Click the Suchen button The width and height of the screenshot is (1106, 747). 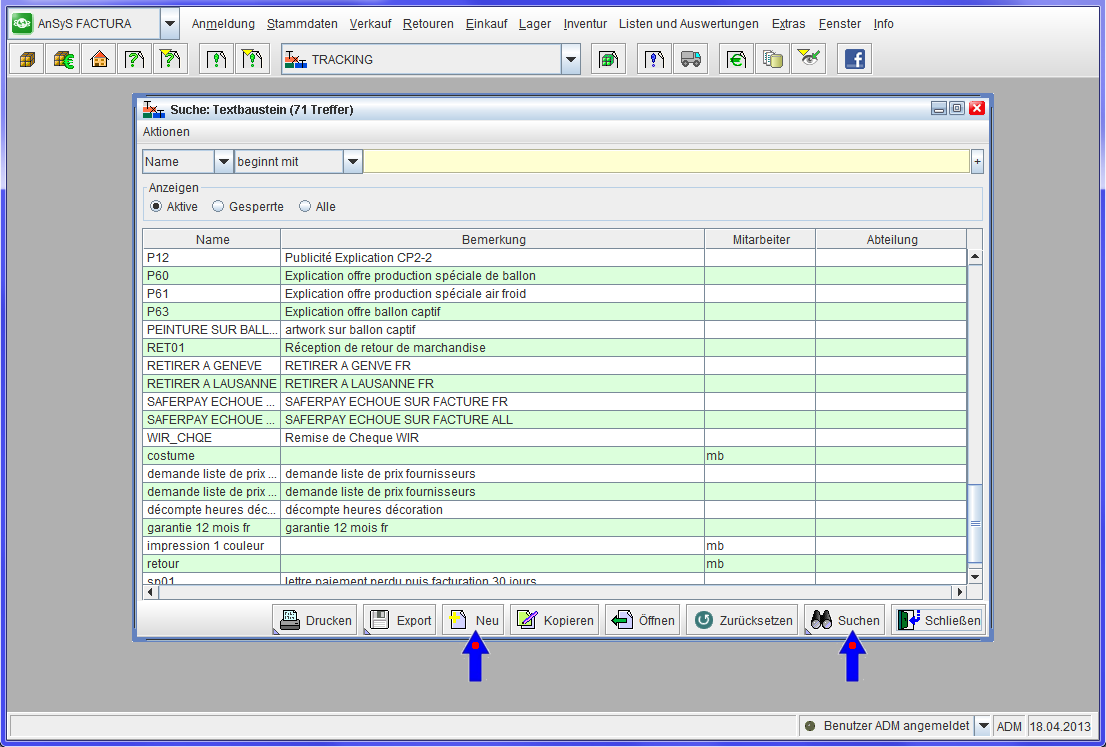pyautogui.click(x=845, y=620)
